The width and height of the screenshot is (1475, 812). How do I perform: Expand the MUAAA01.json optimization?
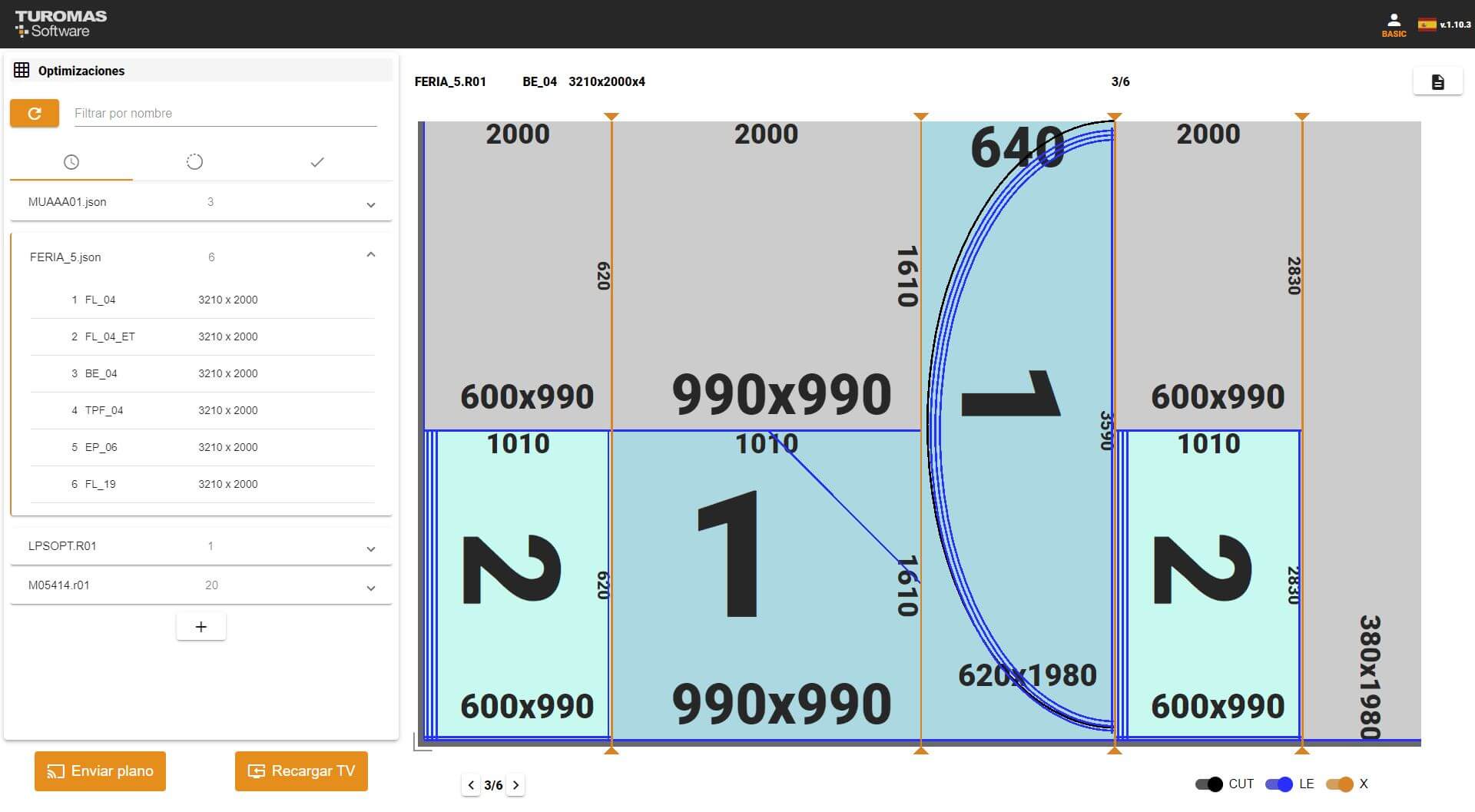(370, 204)
